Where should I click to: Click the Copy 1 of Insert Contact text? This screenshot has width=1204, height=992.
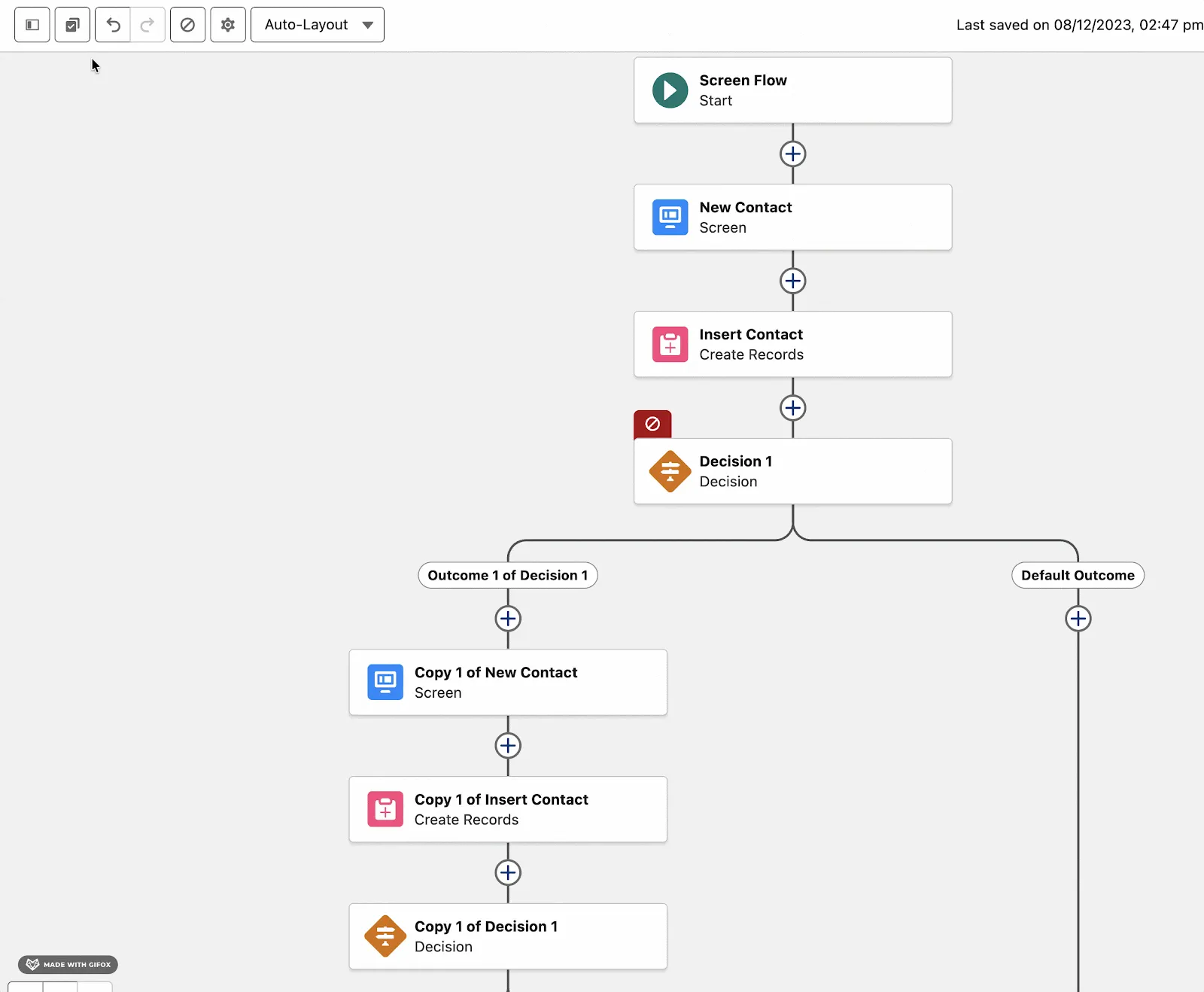[501, 799]
